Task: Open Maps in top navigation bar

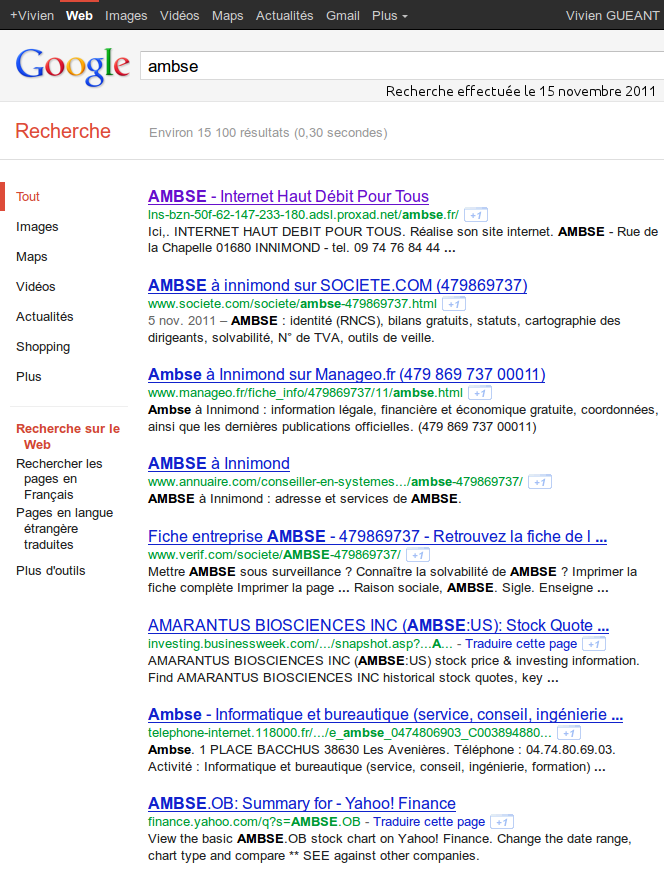Action: 228,16
